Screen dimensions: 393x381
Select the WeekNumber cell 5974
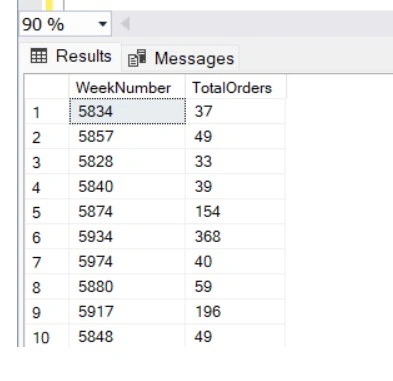click(127, 261)
